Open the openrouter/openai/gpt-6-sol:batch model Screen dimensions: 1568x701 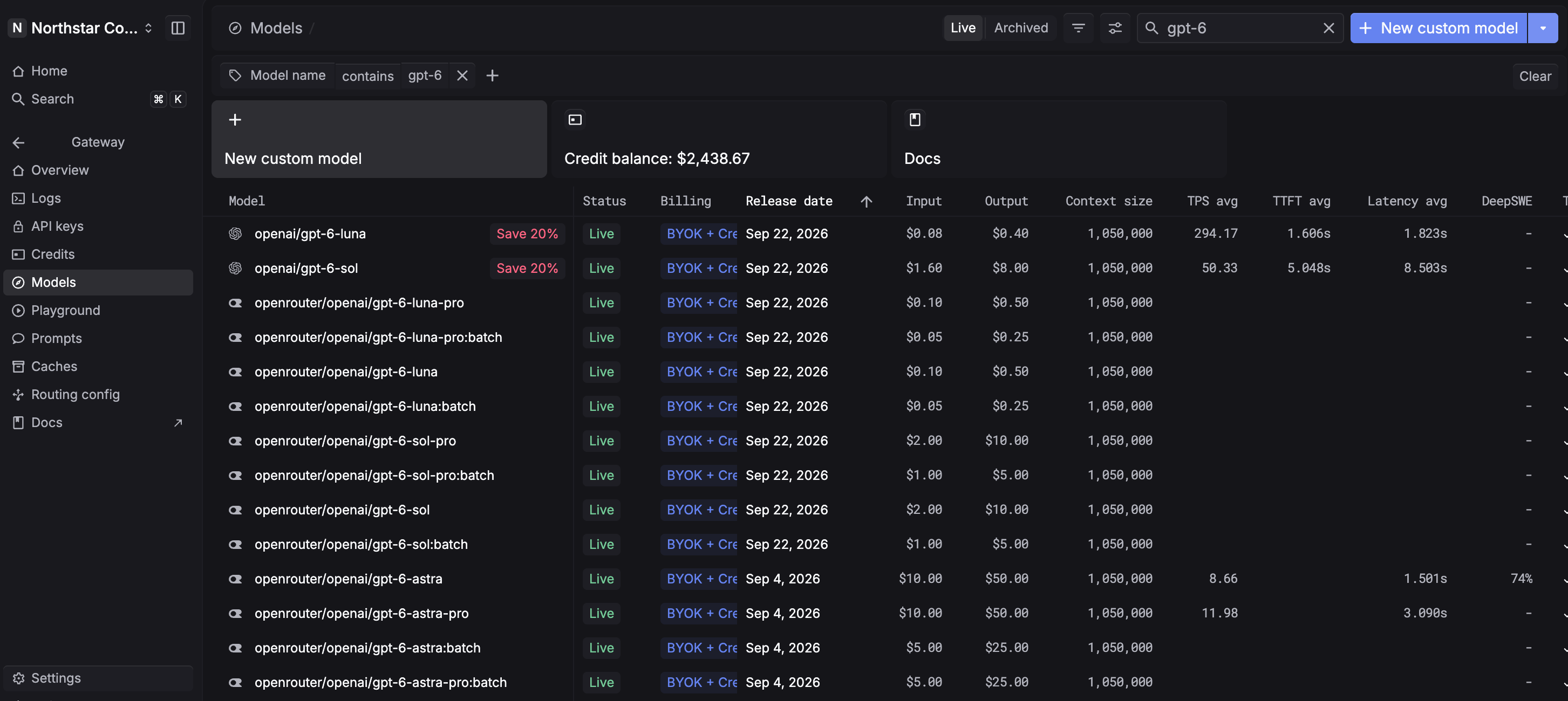tap(361, 545)
